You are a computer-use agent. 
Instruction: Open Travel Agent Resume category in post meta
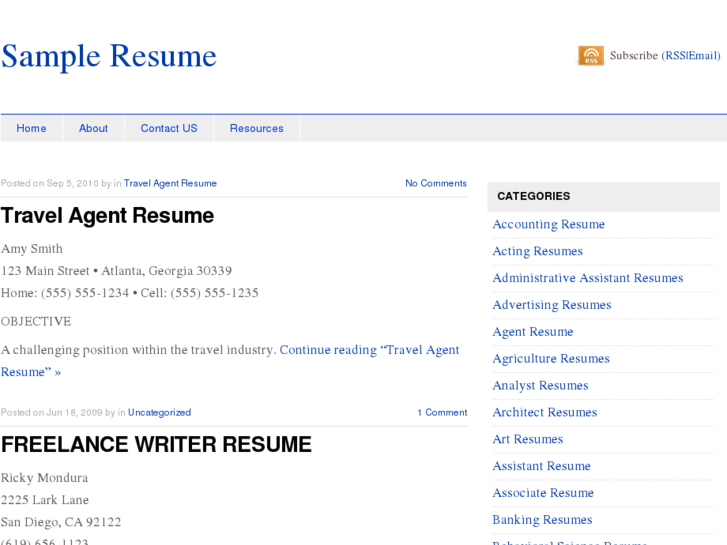[170, 183]
